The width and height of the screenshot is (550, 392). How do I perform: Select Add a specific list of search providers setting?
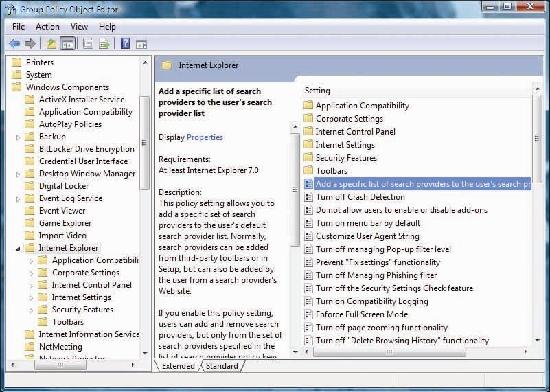pos(422,184)
